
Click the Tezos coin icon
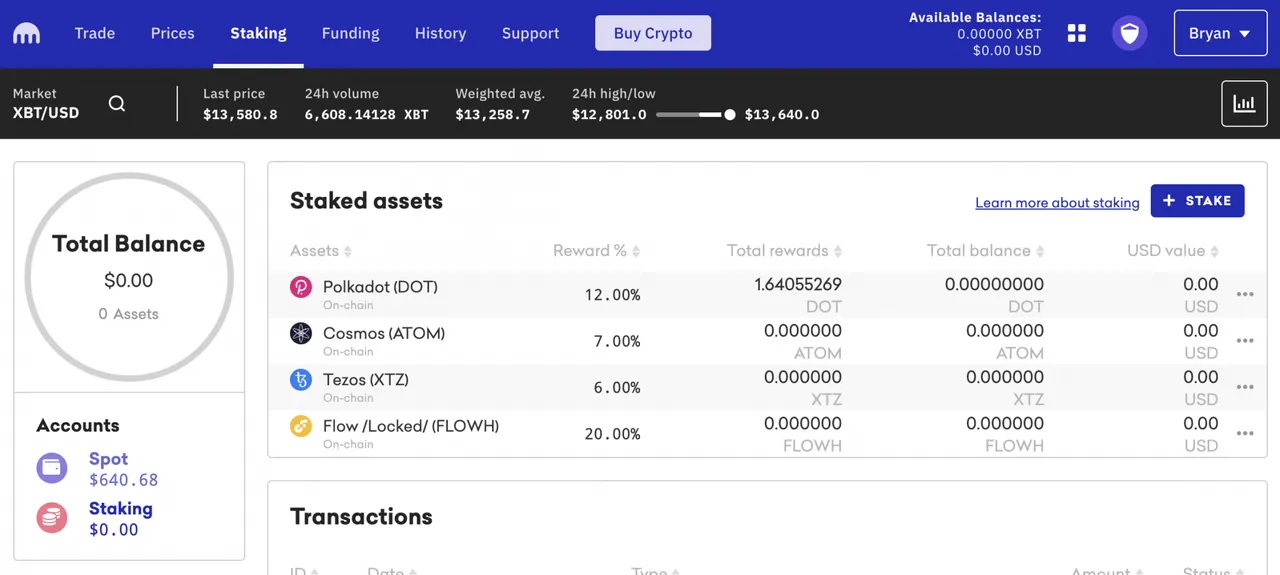pyautogui.click(x=301, y=380)
